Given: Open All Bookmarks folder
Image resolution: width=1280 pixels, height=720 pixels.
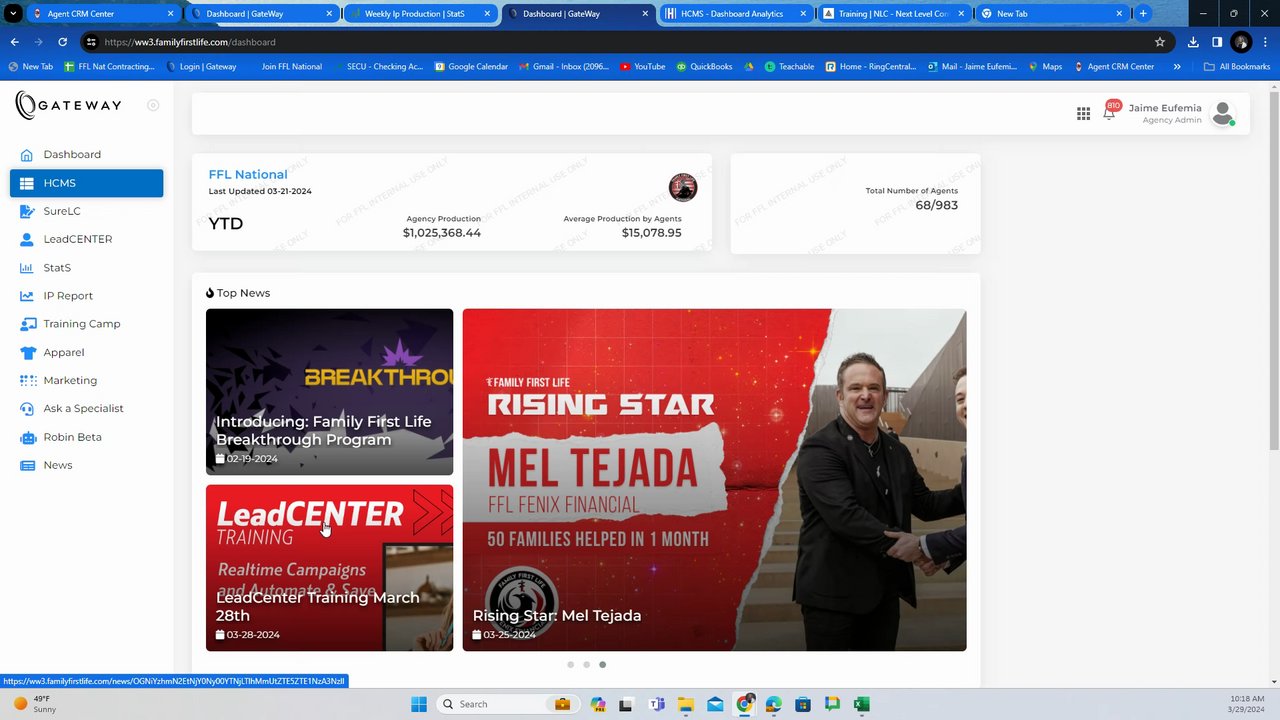Looking at the screenshot, I should (x=1237, y=67).
